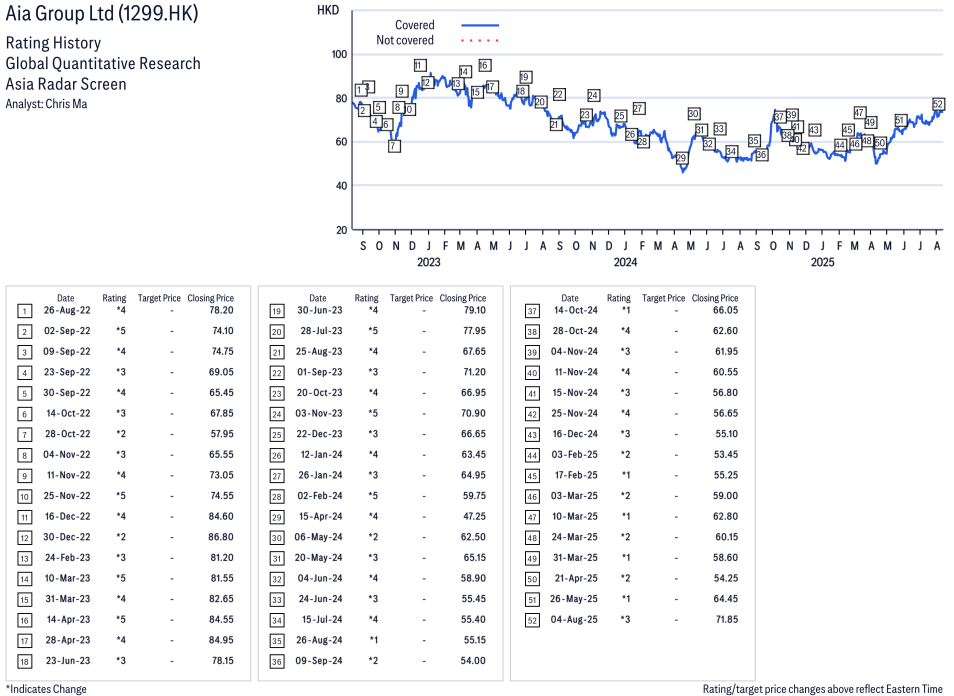Select chart marker 51 on the graph
Screen dimensions: 954x696
click(900, 120)
